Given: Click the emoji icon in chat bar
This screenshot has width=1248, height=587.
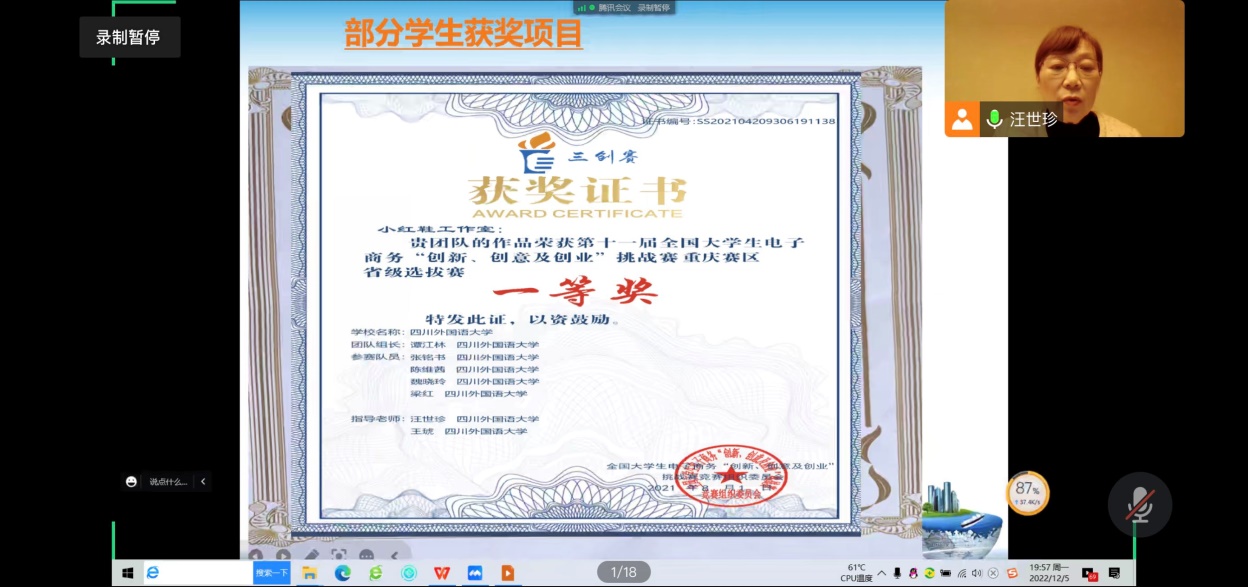Looking at the screenshot, I should [131, 481].
